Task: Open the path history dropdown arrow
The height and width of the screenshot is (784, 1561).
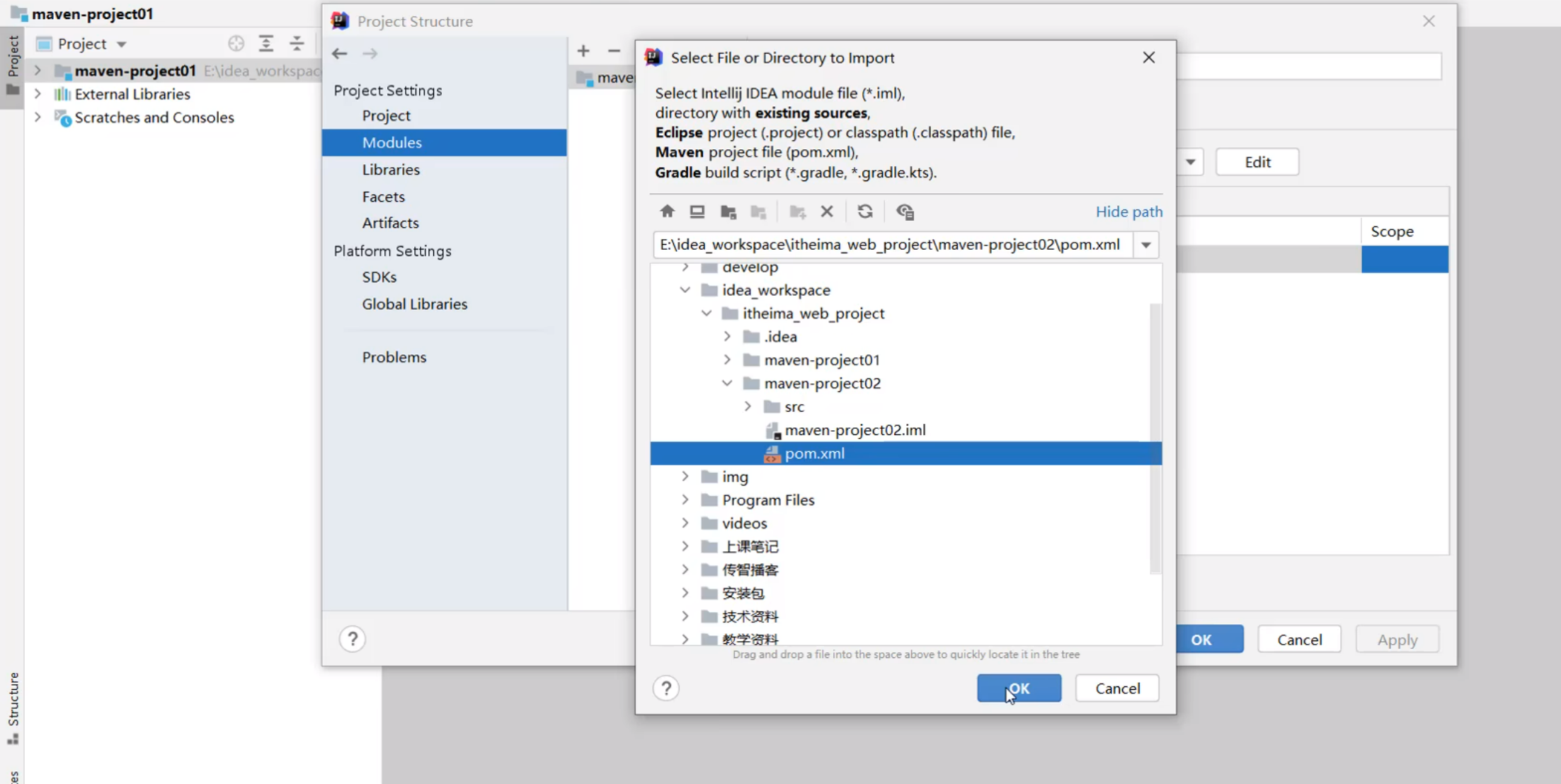Action: pyautogui.click(x=1145, y=245)
